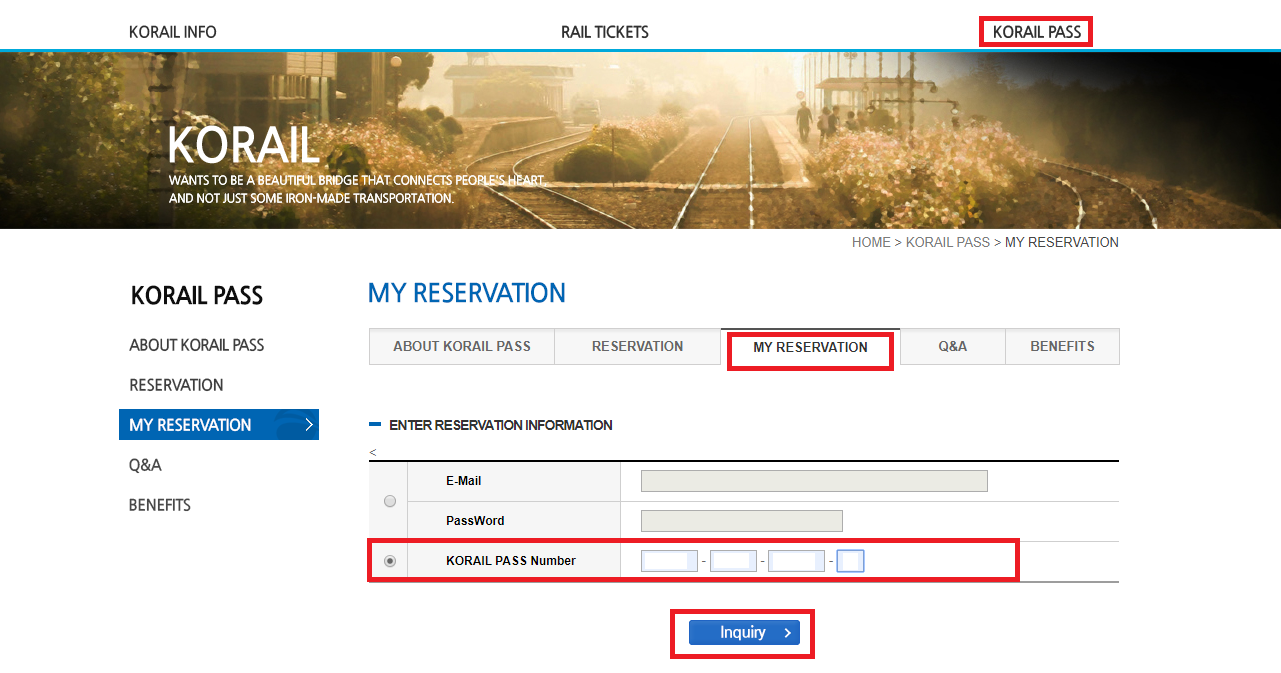The height and width of the screenshot is (673, 1281).
Task: Open BENEFITS from the left sidebar
Action: coord(160,505)
